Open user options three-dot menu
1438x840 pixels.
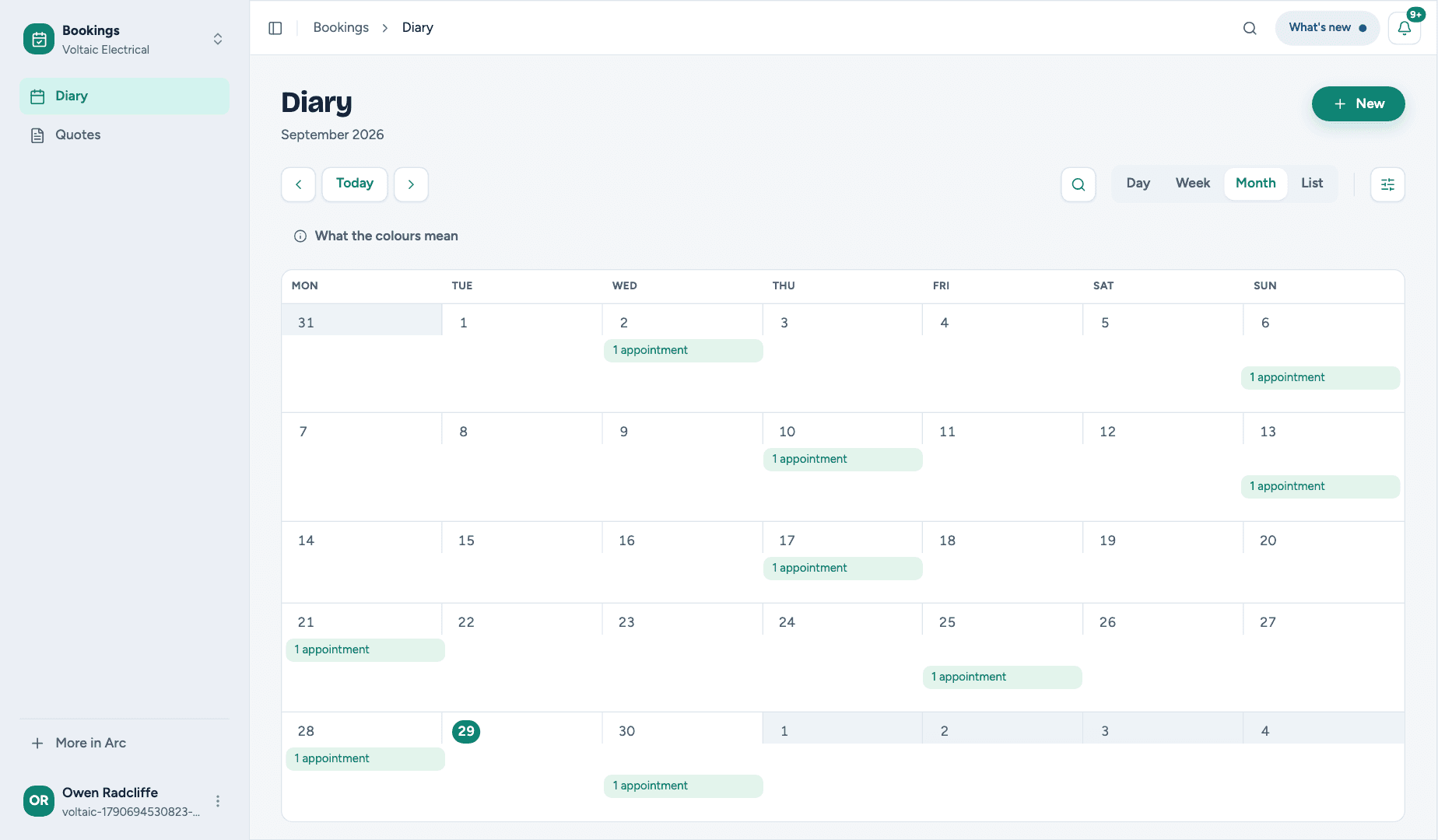pyautogui.click(x=218, y=801)
